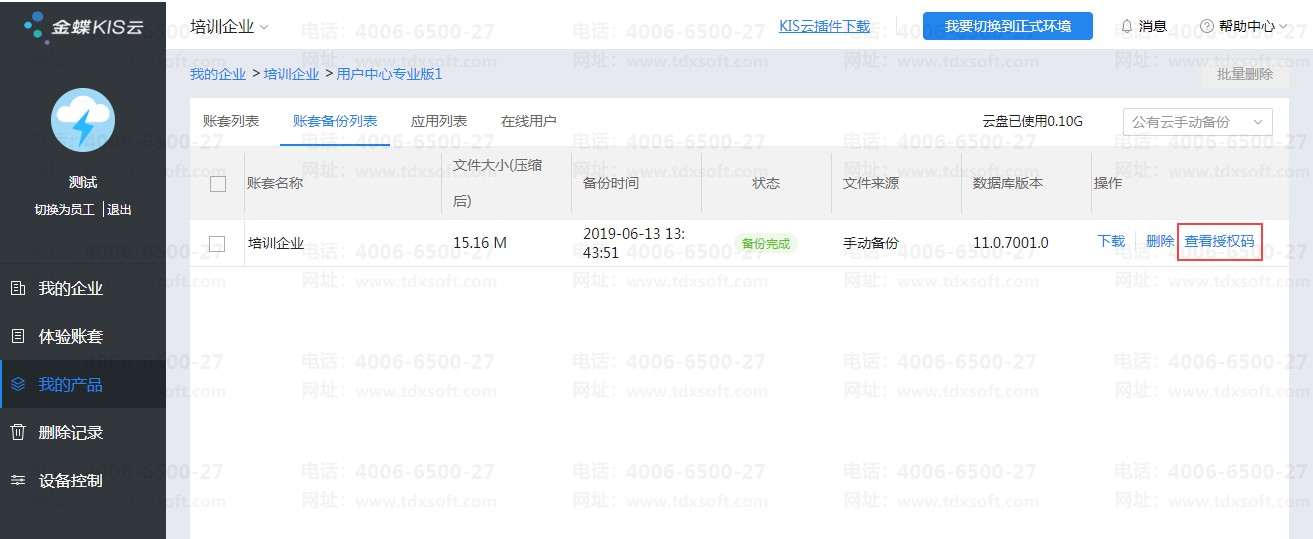Click the 我的企业 sidebar icon
Image resolution: width=1313 pixels, height=539 pixels.
coord(17,289)
